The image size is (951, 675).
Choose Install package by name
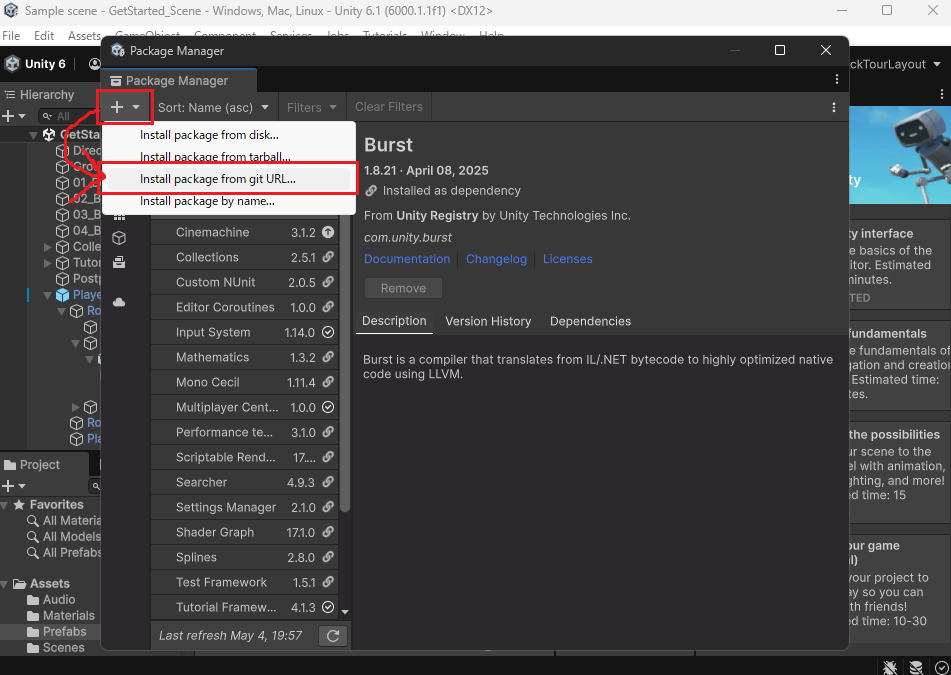click(x=207, y=201)
